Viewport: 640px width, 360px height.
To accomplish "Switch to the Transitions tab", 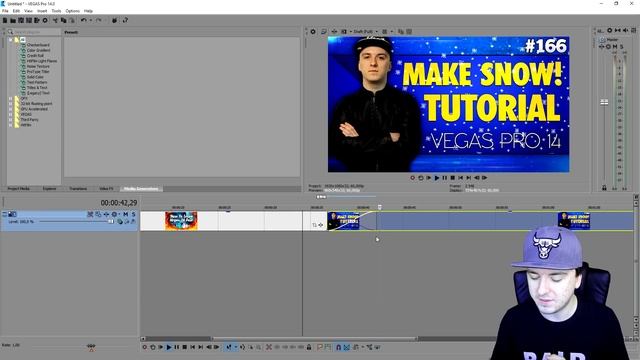I will click(78, 189).
